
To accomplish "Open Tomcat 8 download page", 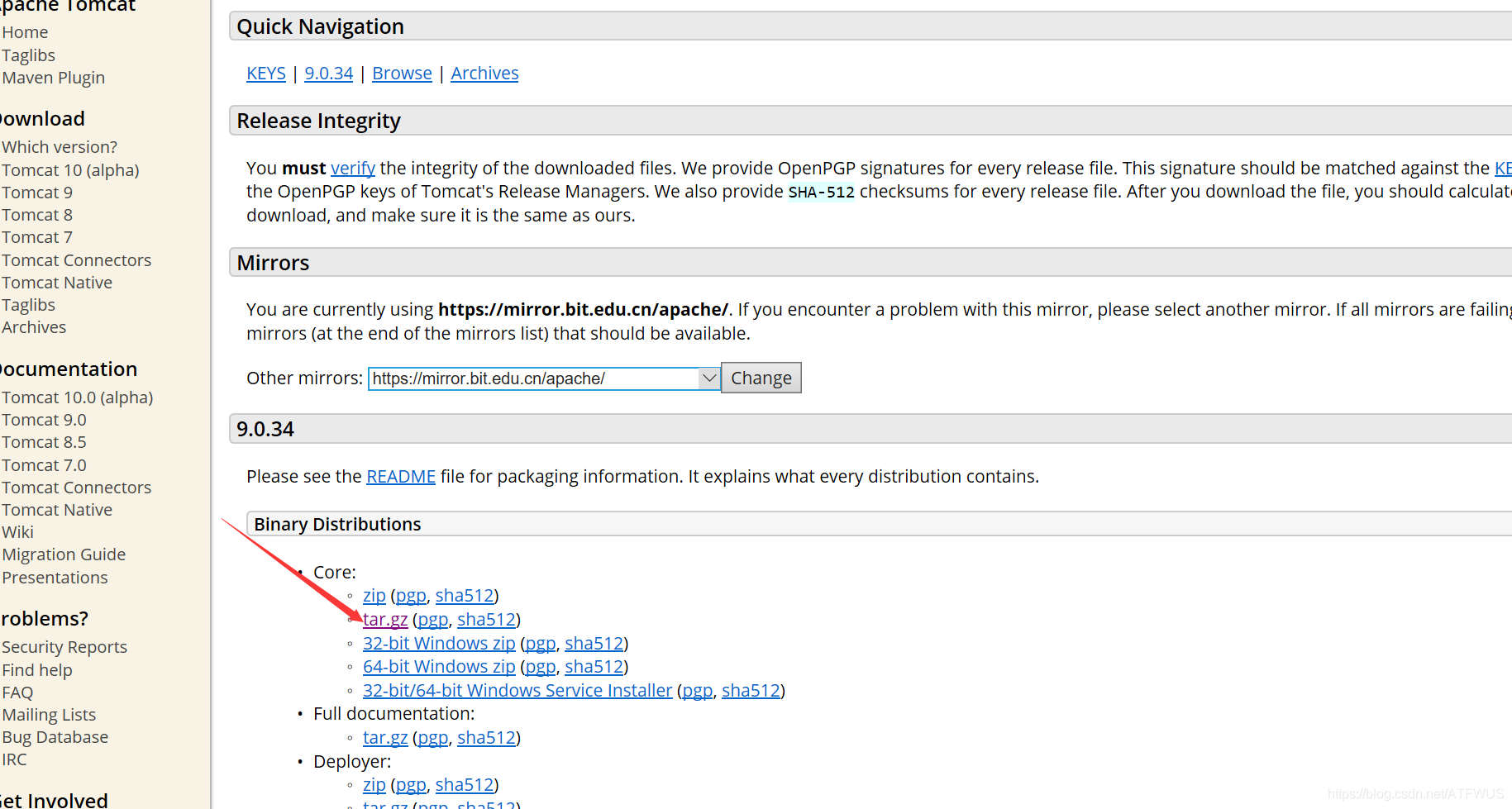I will coord(37,215).
